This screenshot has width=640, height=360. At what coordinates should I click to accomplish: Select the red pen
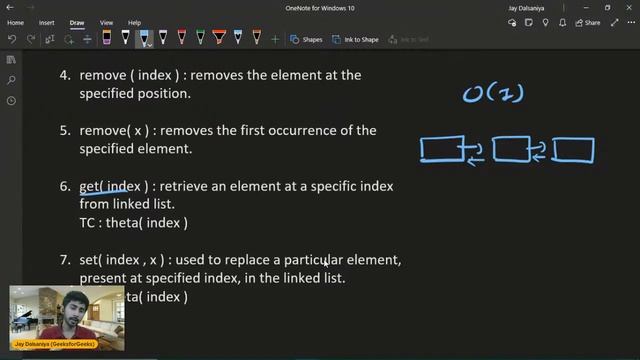pos(182,37)
